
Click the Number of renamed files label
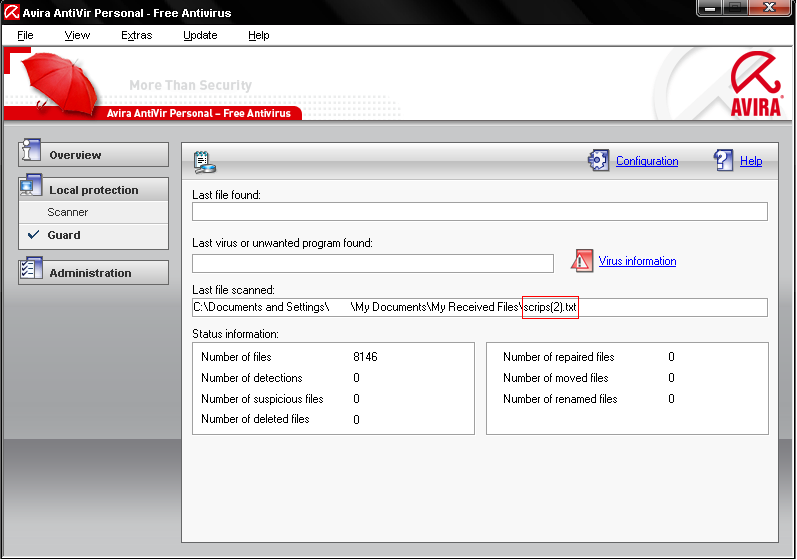coord(560,399)
